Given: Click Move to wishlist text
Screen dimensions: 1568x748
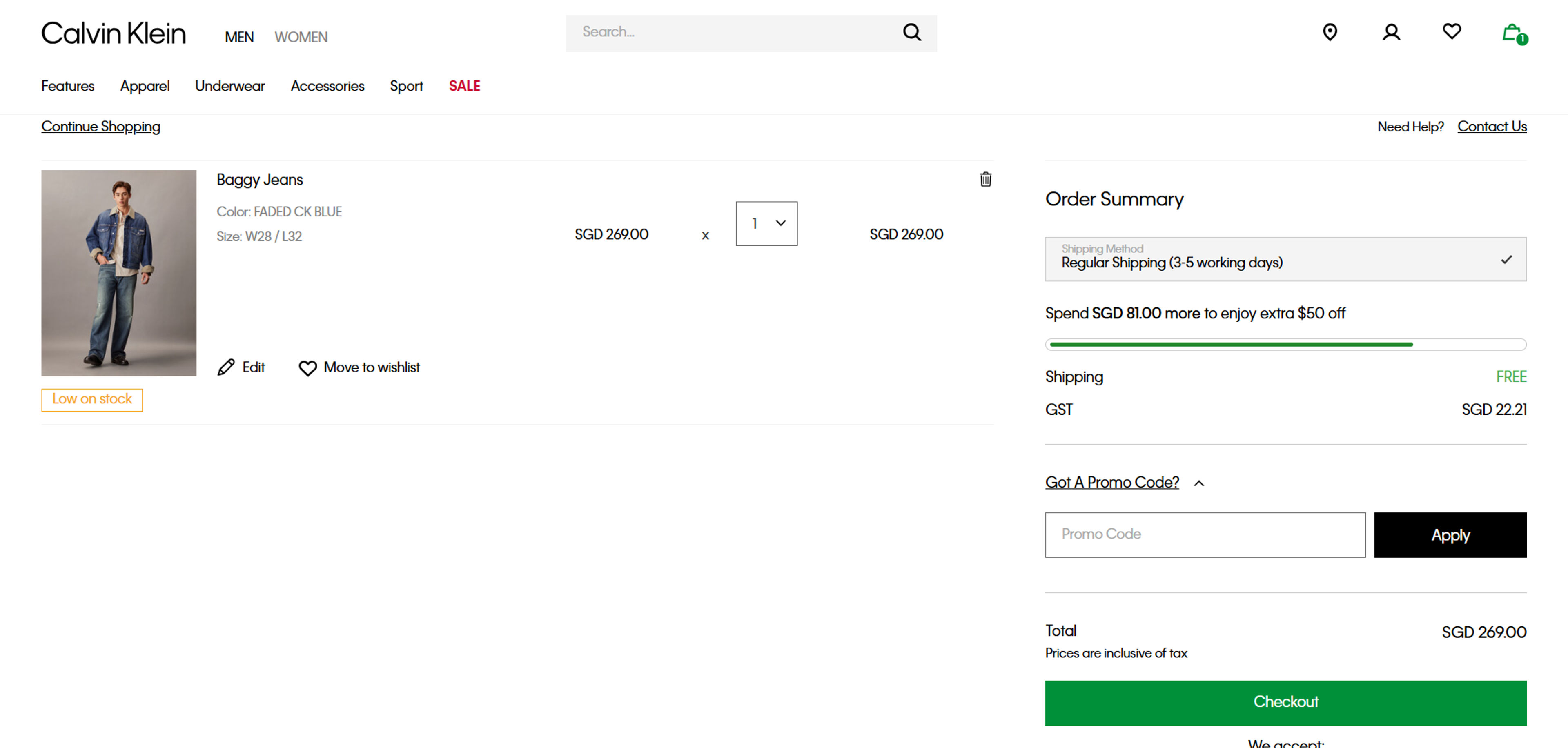Looking at the screenshot, I should tap(372, 367).
